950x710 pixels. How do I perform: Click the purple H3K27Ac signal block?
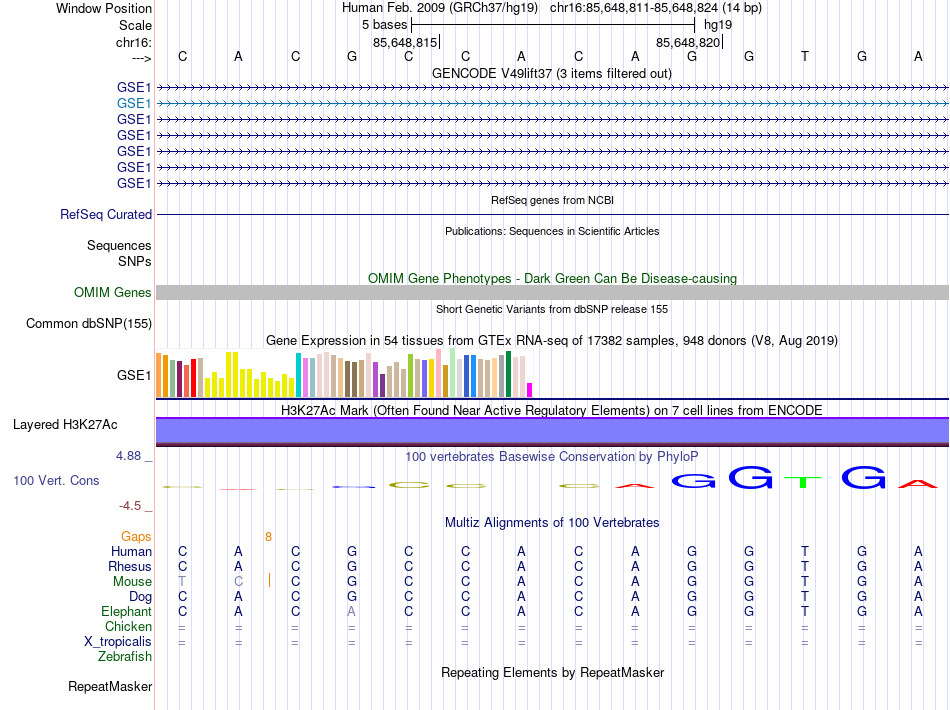pyautogui.click(x=552, y=431)
